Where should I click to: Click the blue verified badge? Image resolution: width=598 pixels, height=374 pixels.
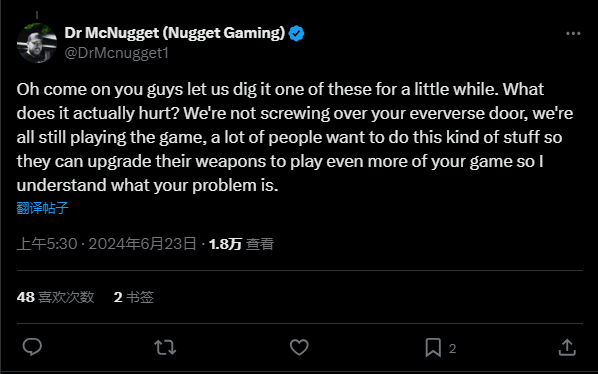tap(296, 34)
